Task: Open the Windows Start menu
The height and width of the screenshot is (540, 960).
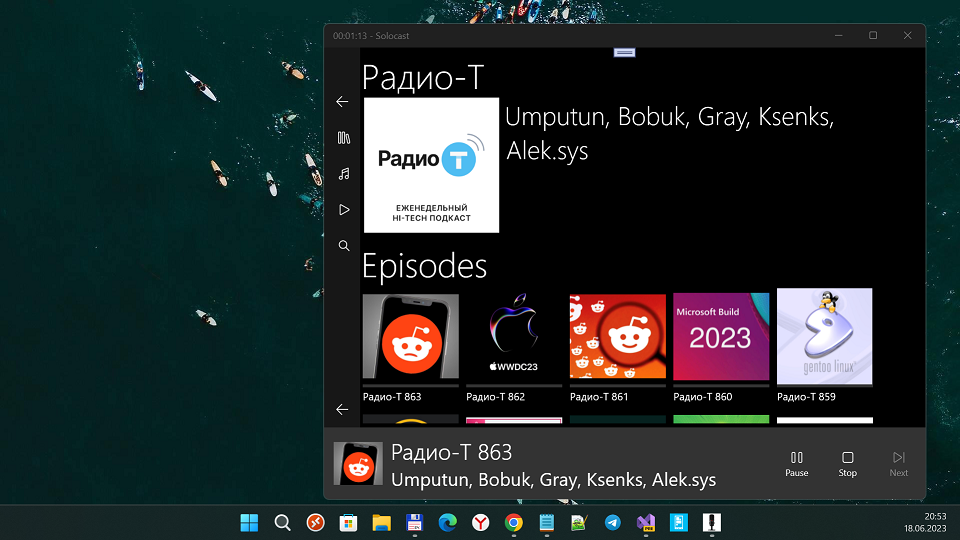Action: [x=249, y=523]
